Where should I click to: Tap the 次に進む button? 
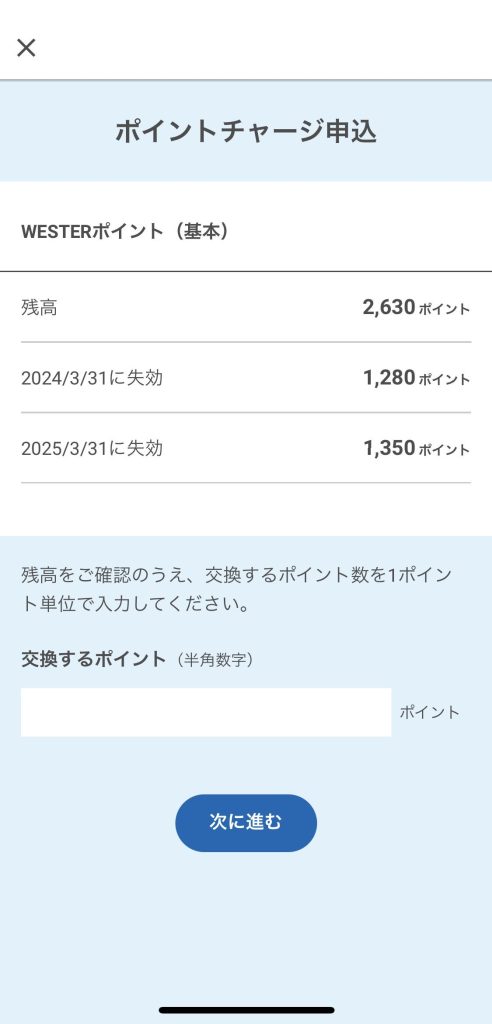(x=246, y=823)
